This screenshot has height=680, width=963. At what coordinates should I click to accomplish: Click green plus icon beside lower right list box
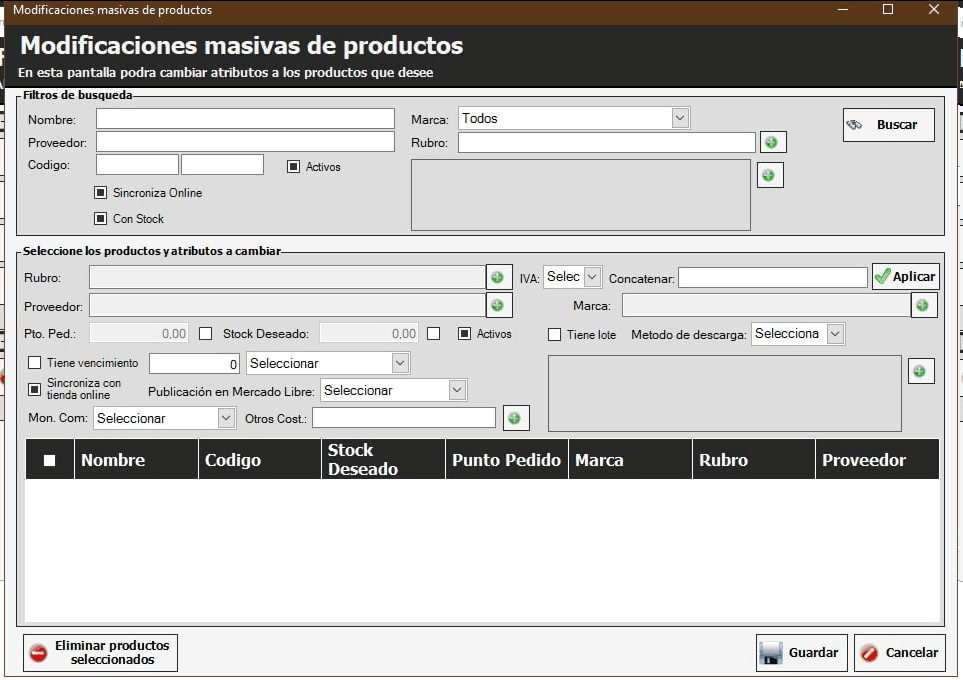[x=920, y=372]
